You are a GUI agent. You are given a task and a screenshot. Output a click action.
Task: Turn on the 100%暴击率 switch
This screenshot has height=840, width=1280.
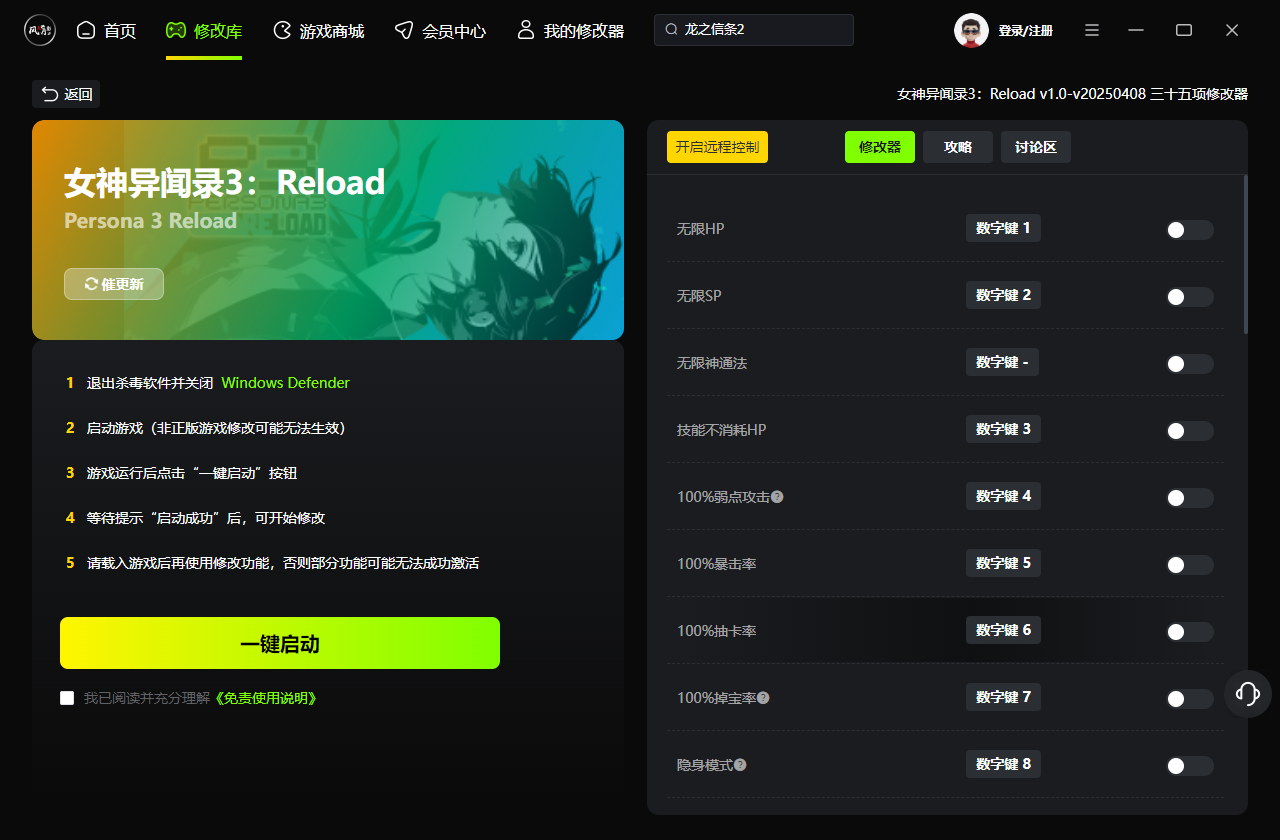point(1190,565)
